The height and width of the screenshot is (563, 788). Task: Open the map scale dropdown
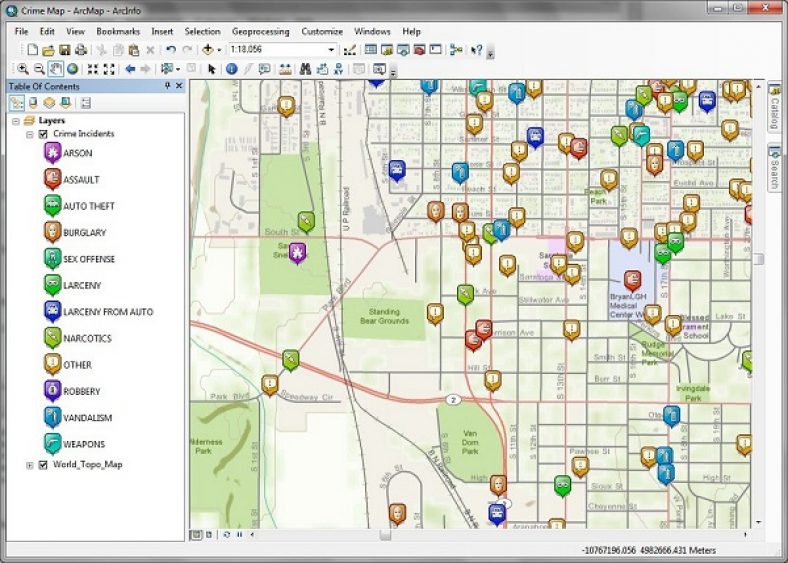coord(331,49)
